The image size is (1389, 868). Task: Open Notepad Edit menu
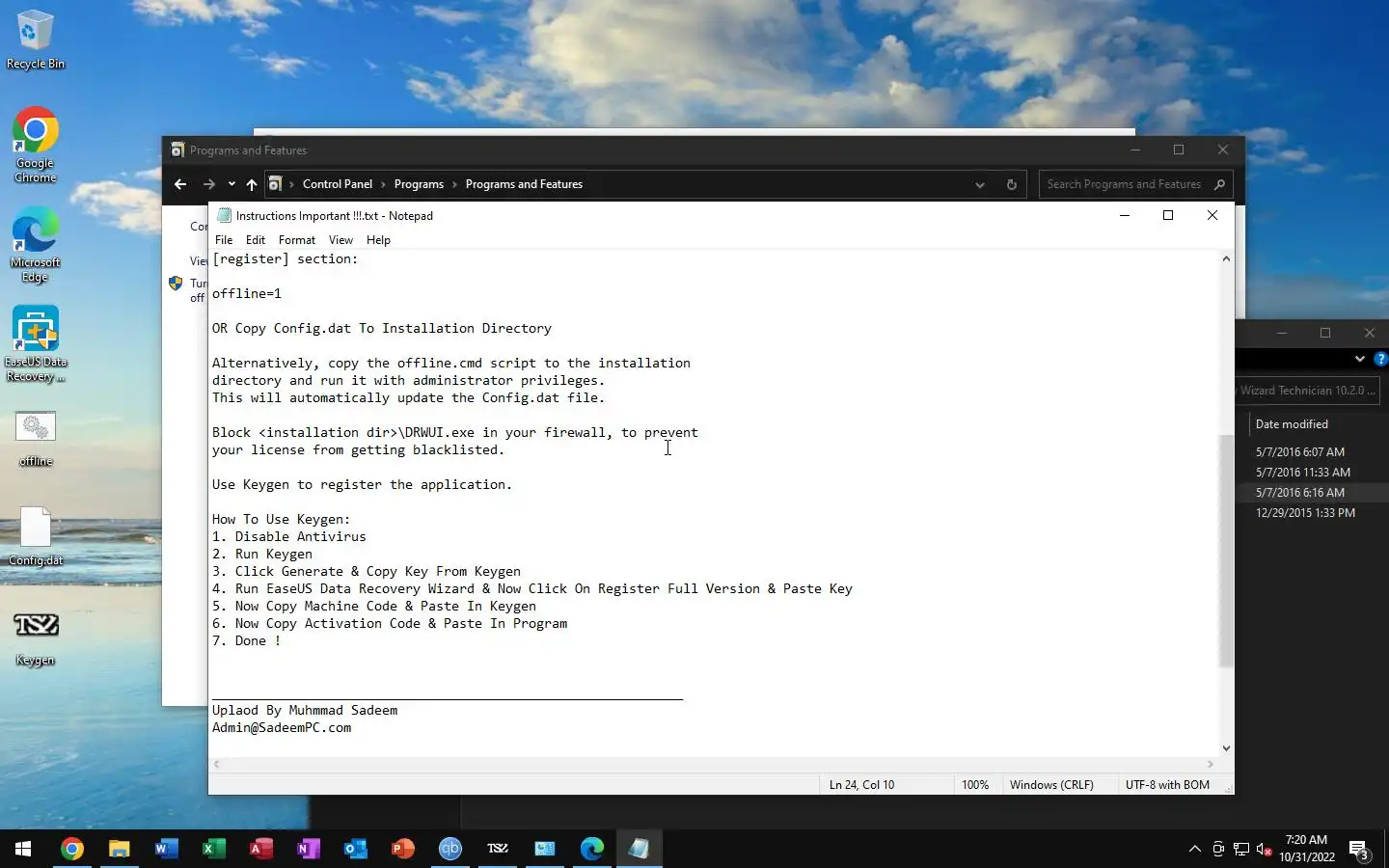click(x=256, y=240)
